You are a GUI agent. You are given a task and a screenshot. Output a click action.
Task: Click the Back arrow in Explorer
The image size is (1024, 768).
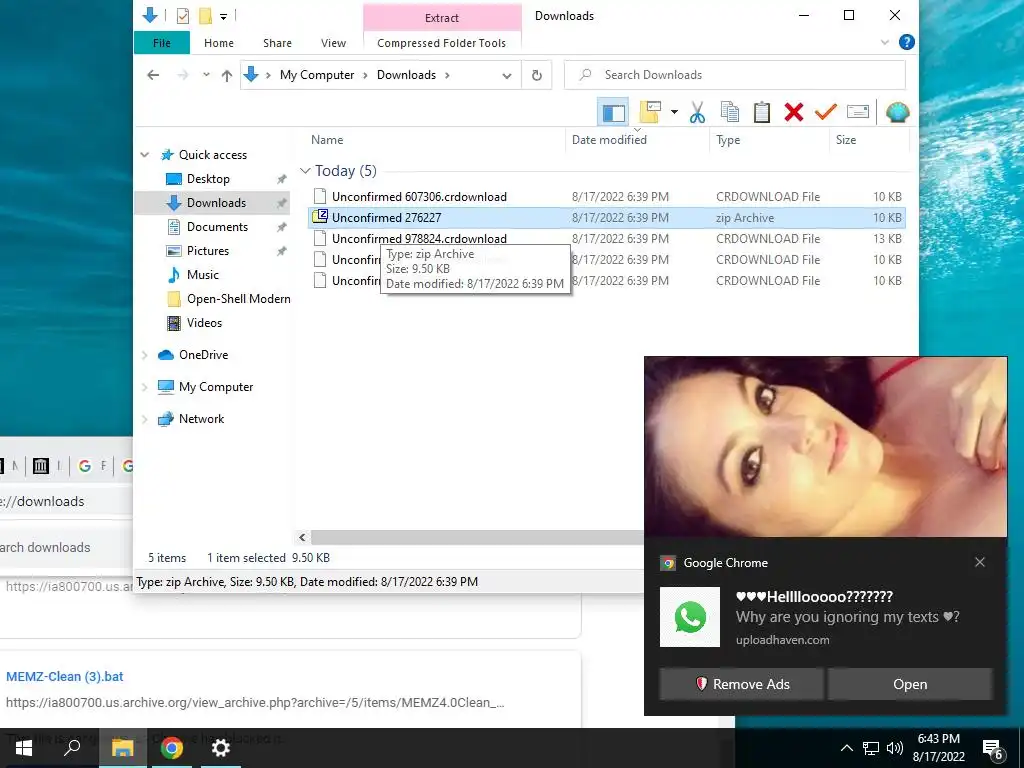point(153,75)
